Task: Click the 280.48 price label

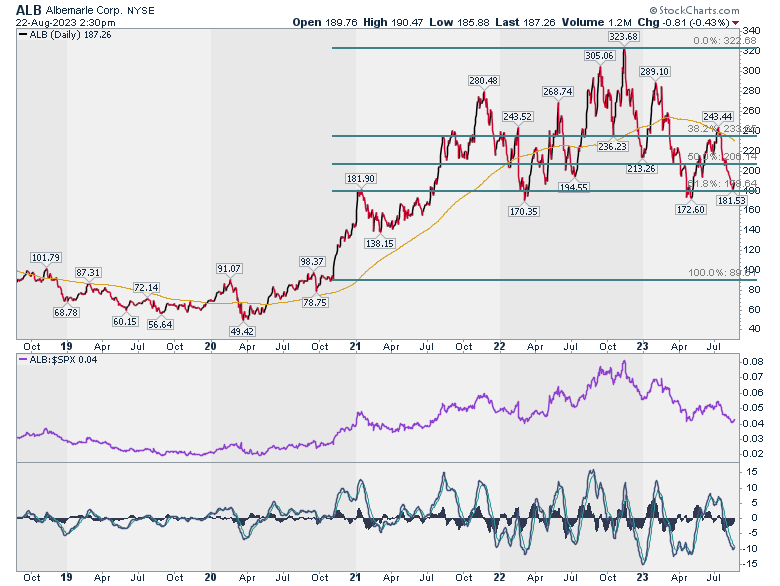Action: click(484, 81)
